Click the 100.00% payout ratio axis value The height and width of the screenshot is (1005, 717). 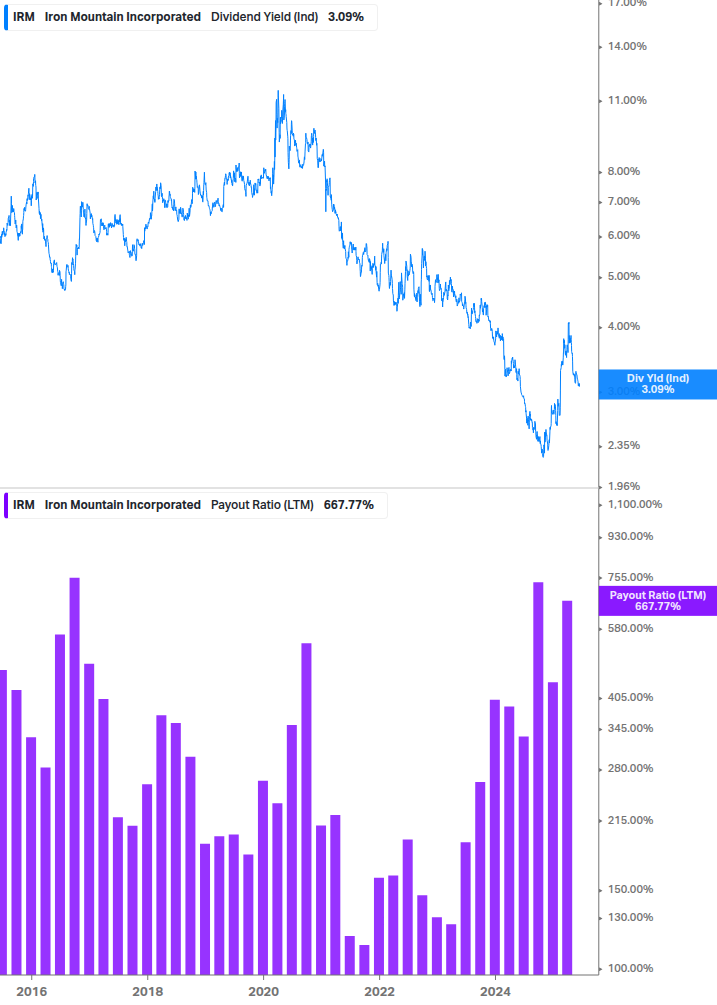(630, 968)
